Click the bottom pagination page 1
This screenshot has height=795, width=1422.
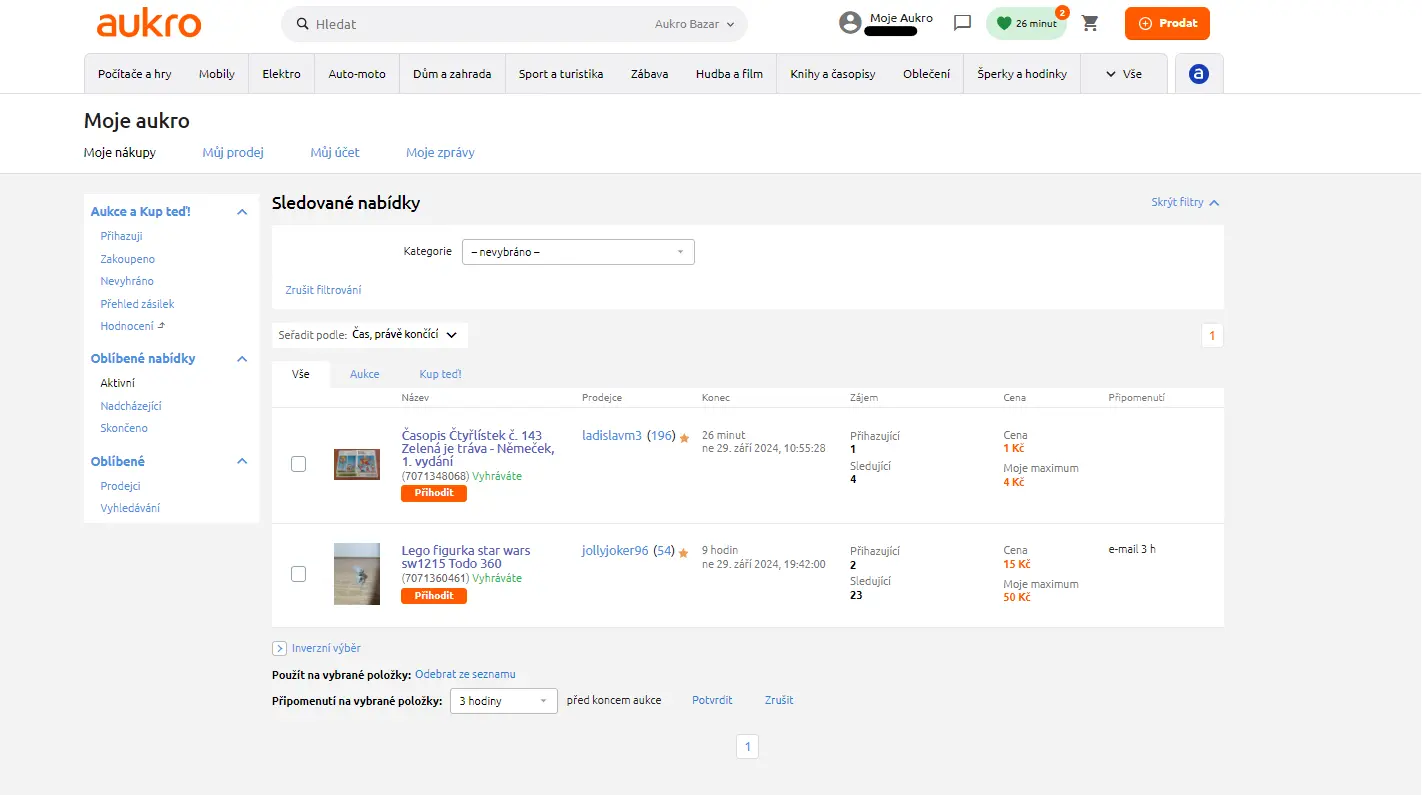coord(748,746)
